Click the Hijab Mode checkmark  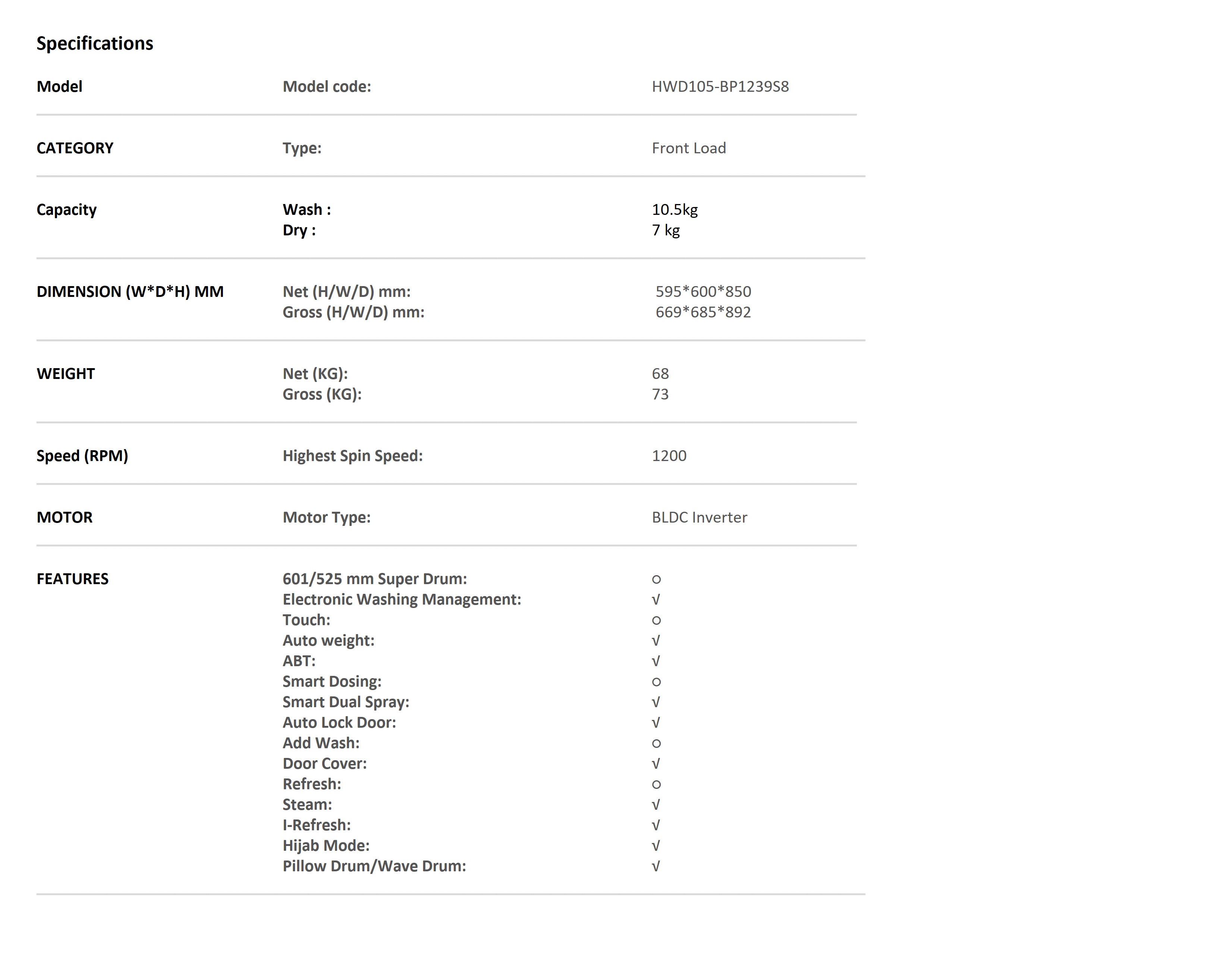(656, 846)
